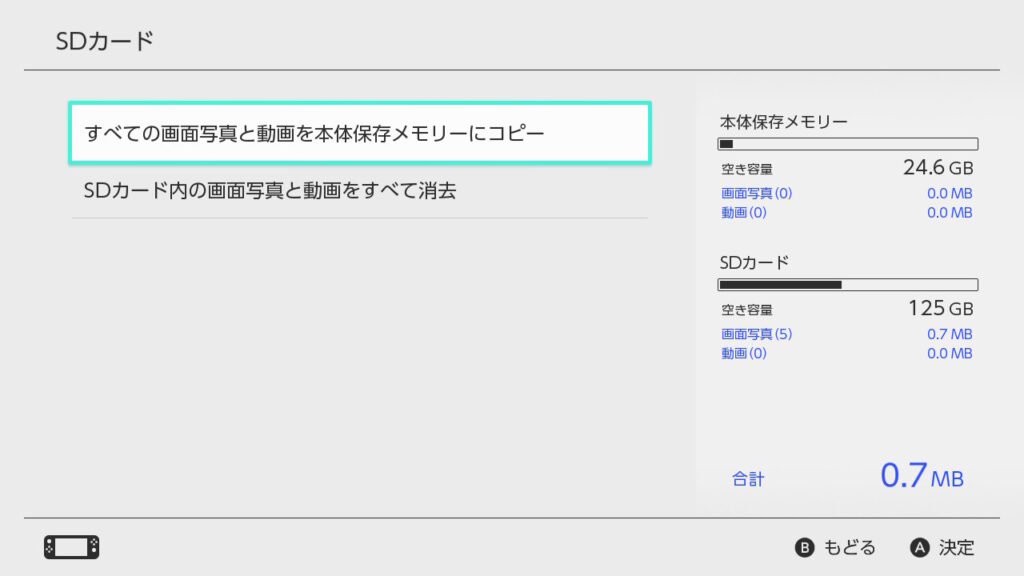
Task: Click the Switch console icon
Action: click(72, 547)
